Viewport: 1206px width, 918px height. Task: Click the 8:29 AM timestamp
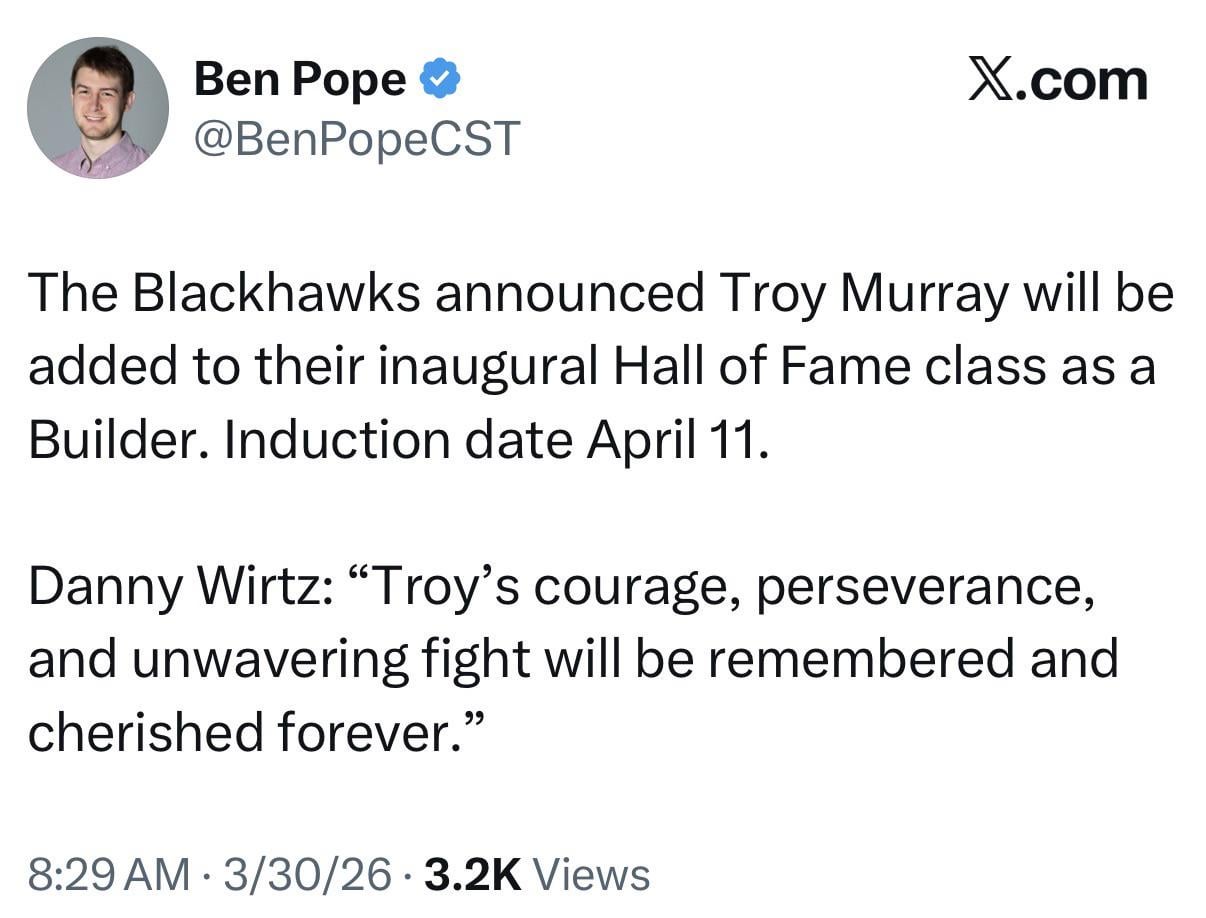pos(108,874)
